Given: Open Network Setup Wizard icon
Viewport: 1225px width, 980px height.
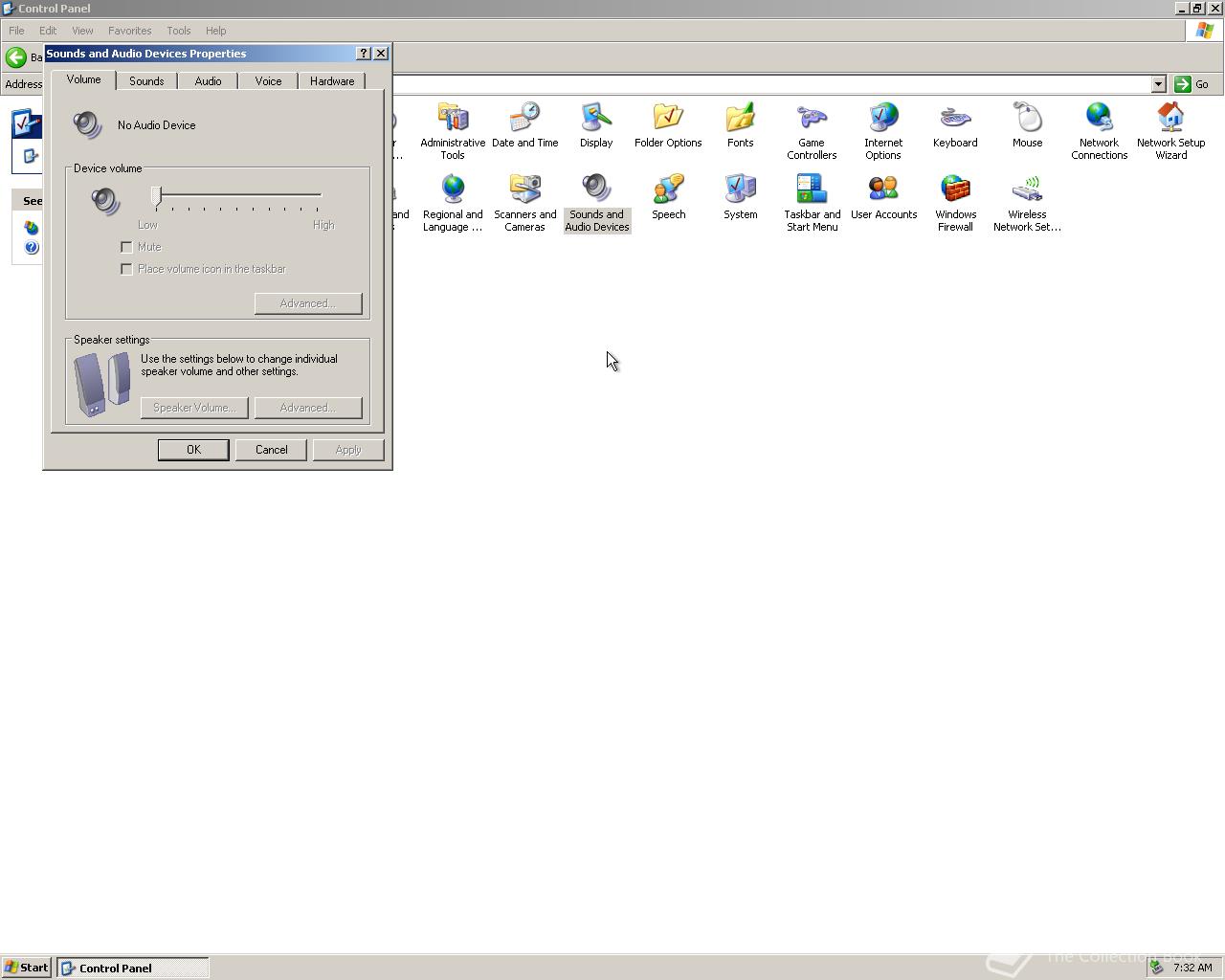Looking at the screenshot, I should [x=1170, y=131].
